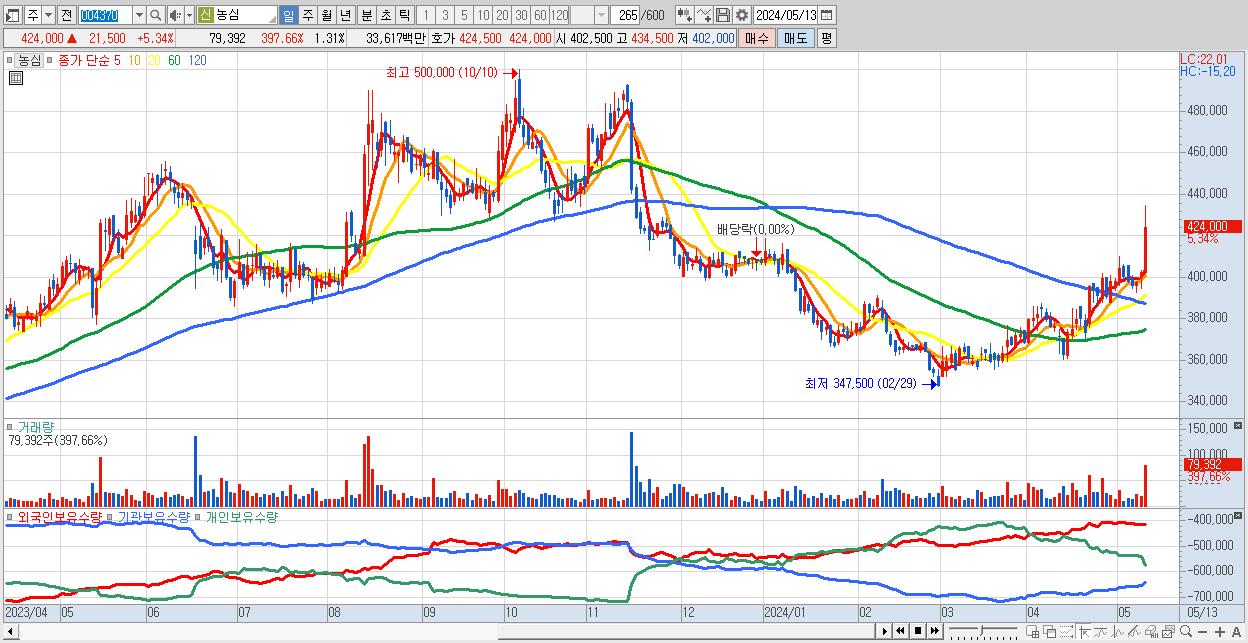Click the crosshair cursor tool icon
This screenshot has width=1248, height=643.
(1084, 632)
